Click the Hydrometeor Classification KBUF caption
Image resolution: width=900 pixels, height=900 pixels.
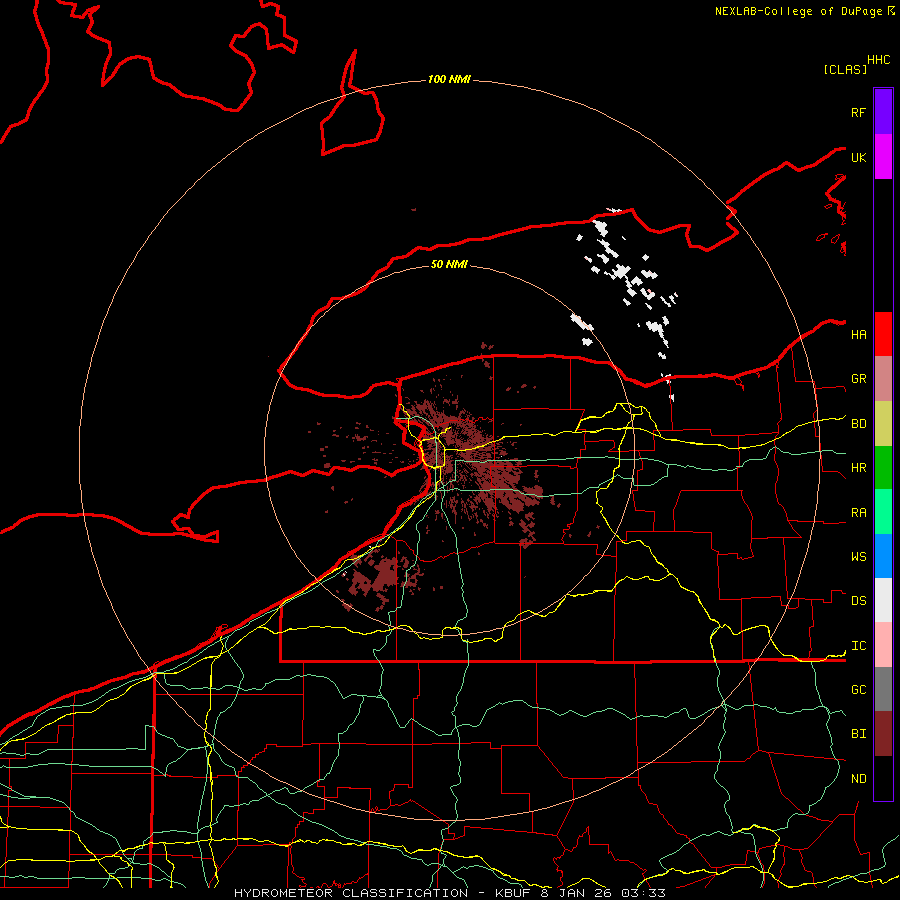tap(450, 893)
